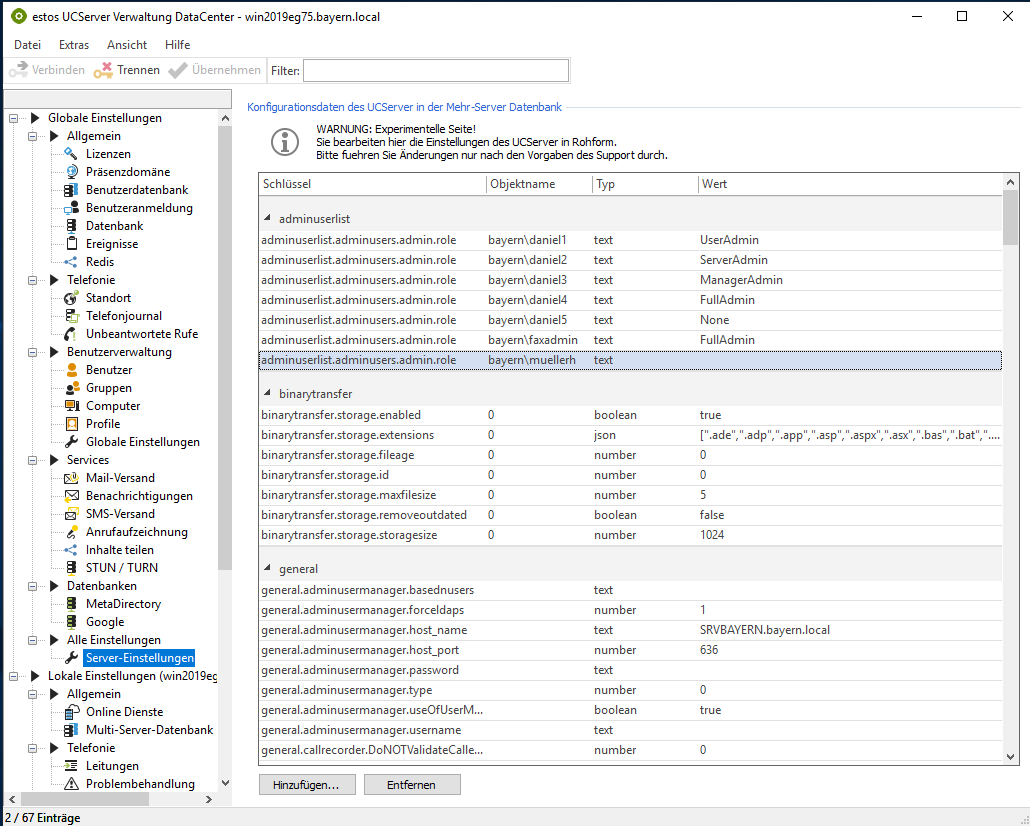This screenshot has height=826, width=1030.
Task: Click the Telefonjournal icon
Action: (71, 316)
